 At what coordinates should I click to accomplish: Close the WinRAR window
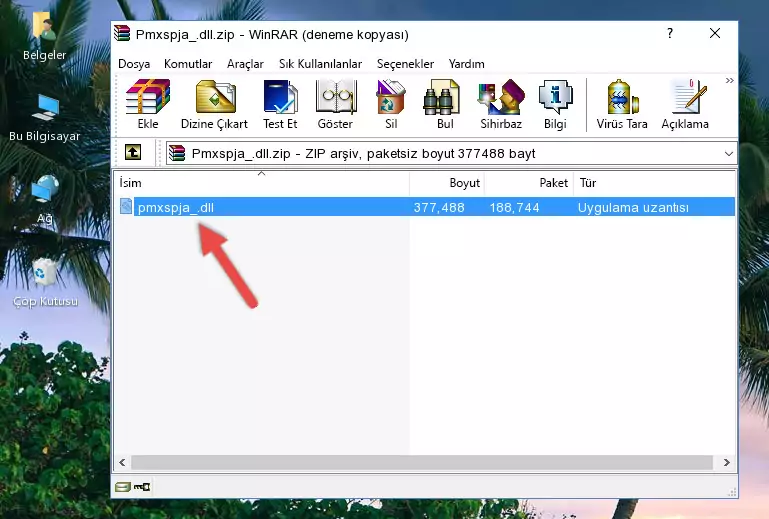(715, 33)
